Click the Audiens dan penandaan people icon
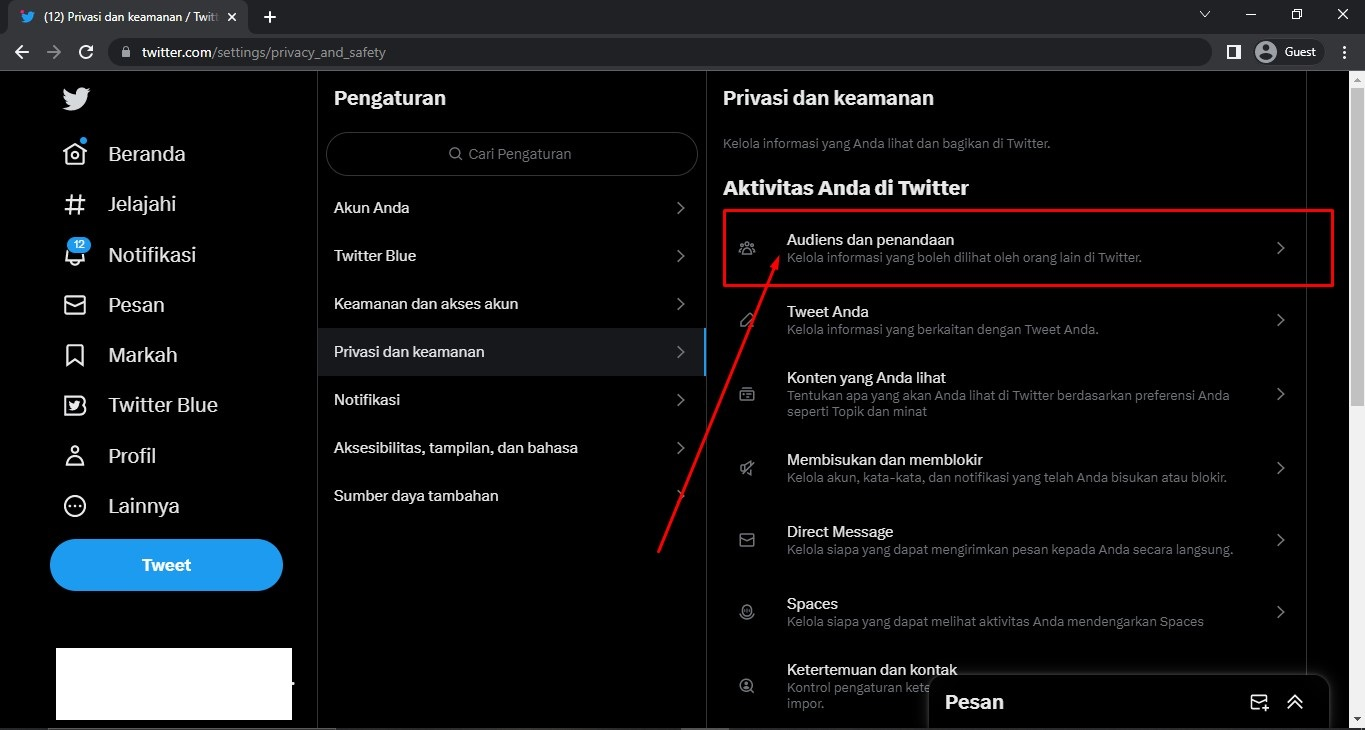1365x730 pixels. click(x=747, y=248)
